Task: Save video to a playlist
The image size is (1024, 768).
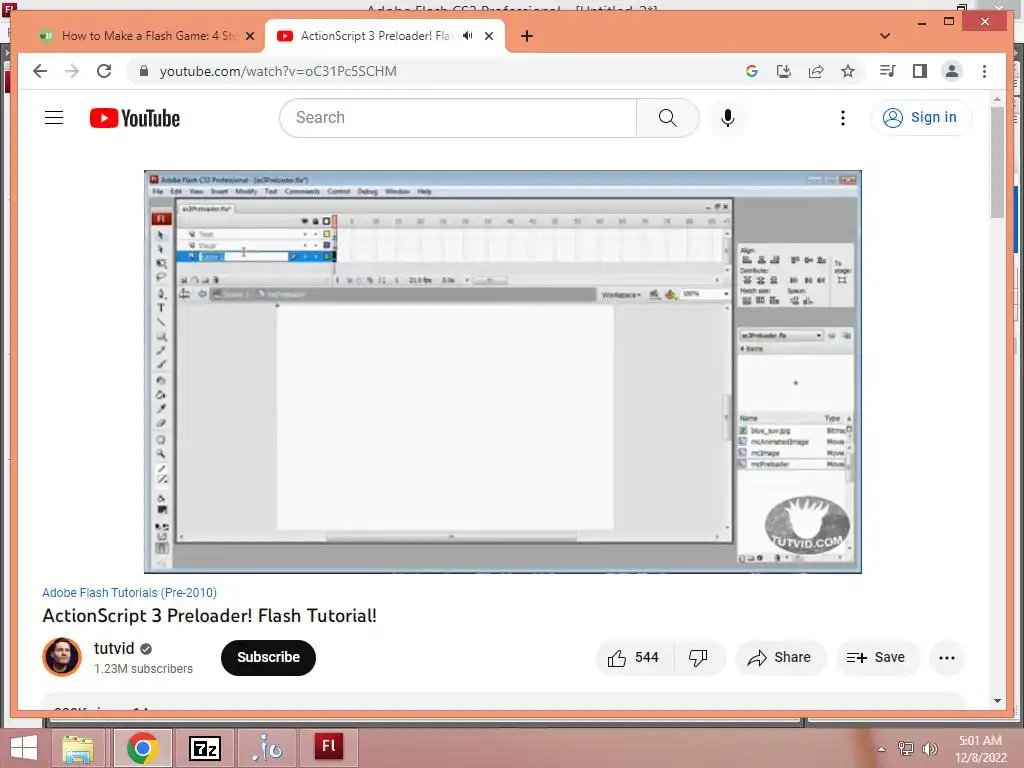Action: tap(876, 658)
